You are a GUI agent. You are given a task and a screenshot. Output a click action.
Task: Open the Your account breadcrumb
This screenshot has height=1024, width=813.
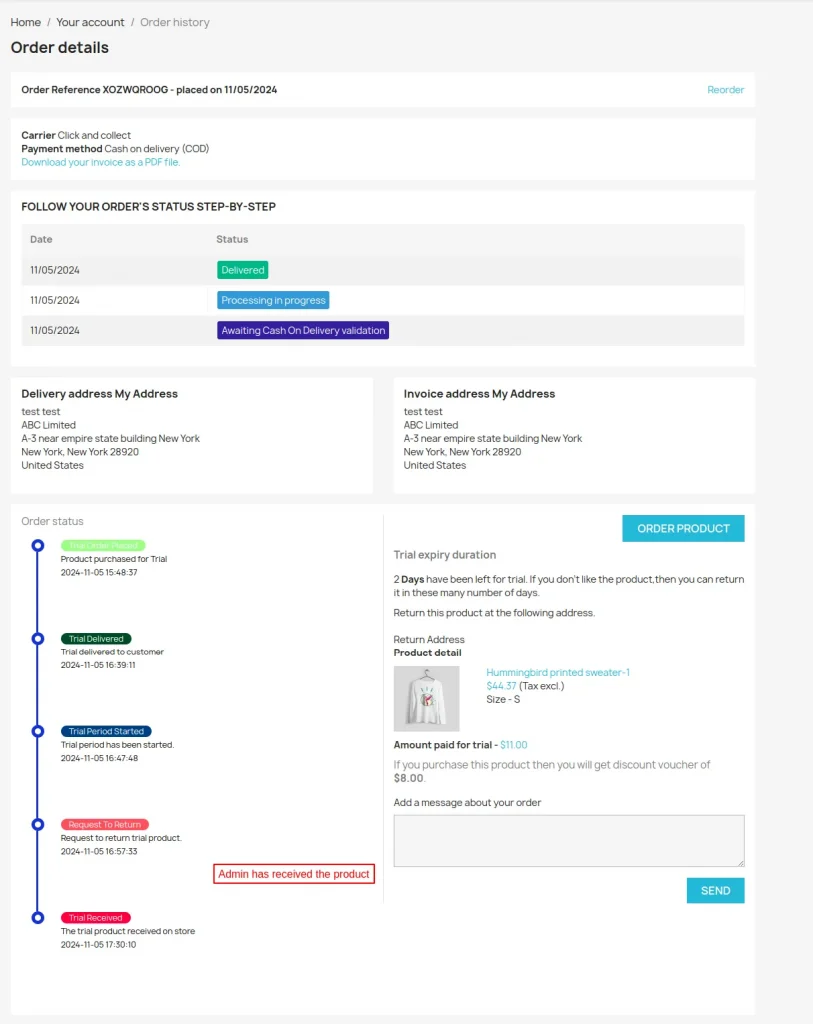(90, 22)
